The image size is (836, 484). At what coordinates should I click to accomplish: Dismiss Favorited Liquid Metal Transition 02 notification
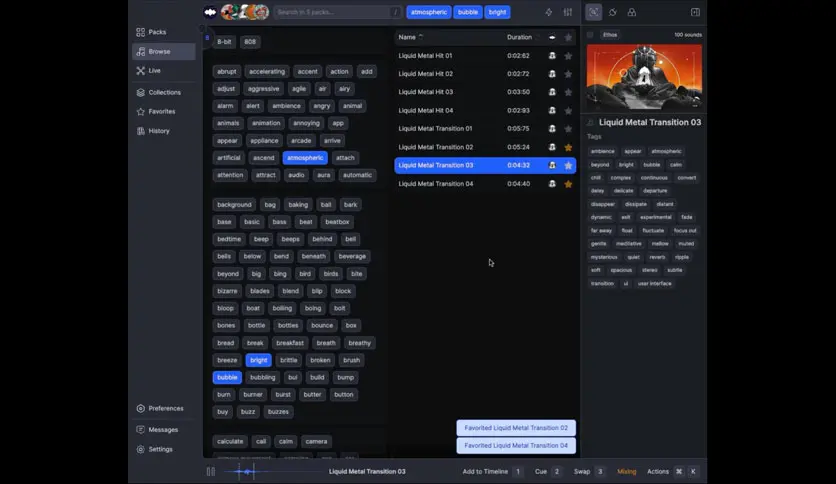516,428
